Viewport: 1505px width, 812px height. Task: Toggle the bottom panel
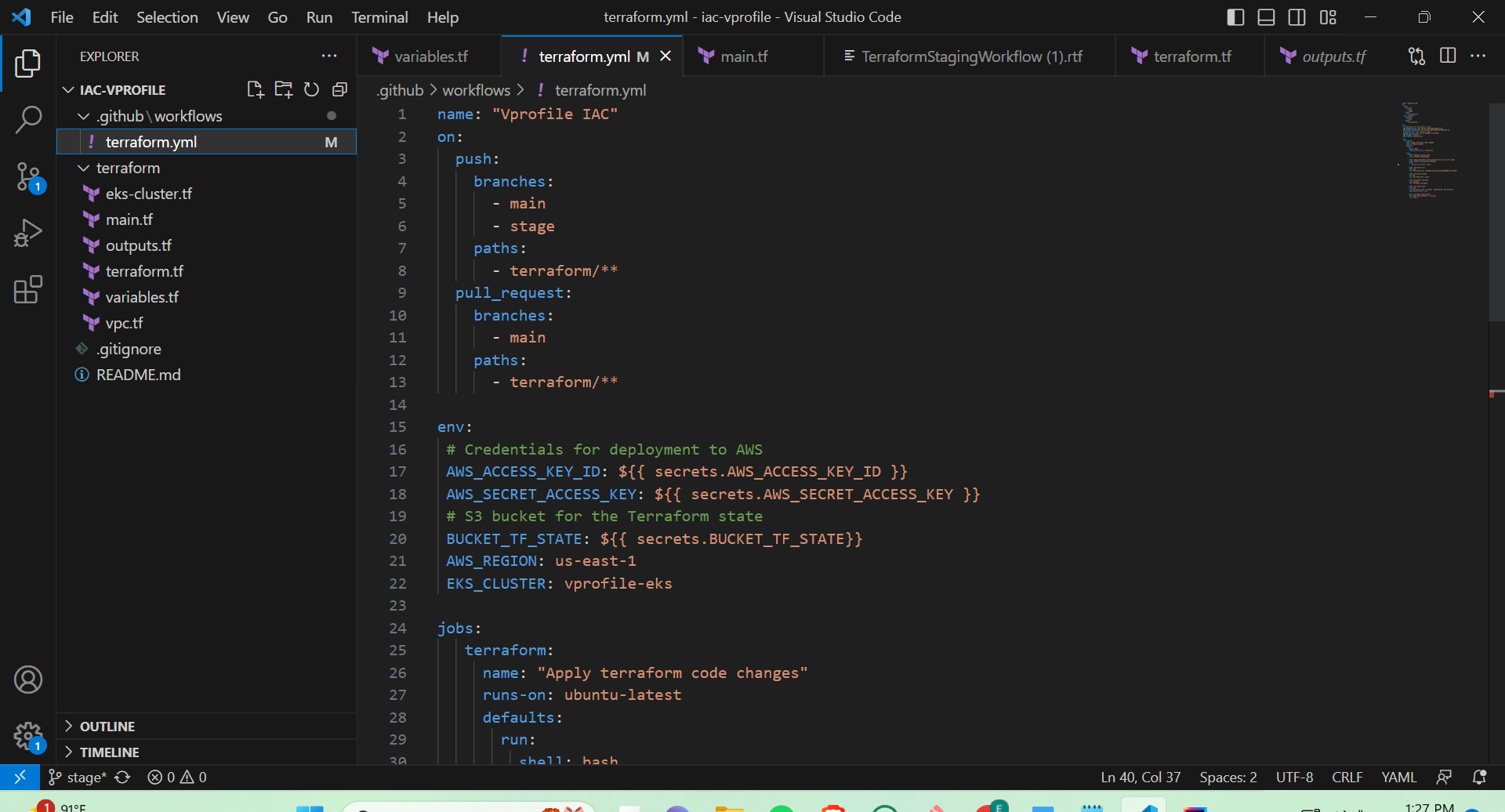(x=1266, y=17)
